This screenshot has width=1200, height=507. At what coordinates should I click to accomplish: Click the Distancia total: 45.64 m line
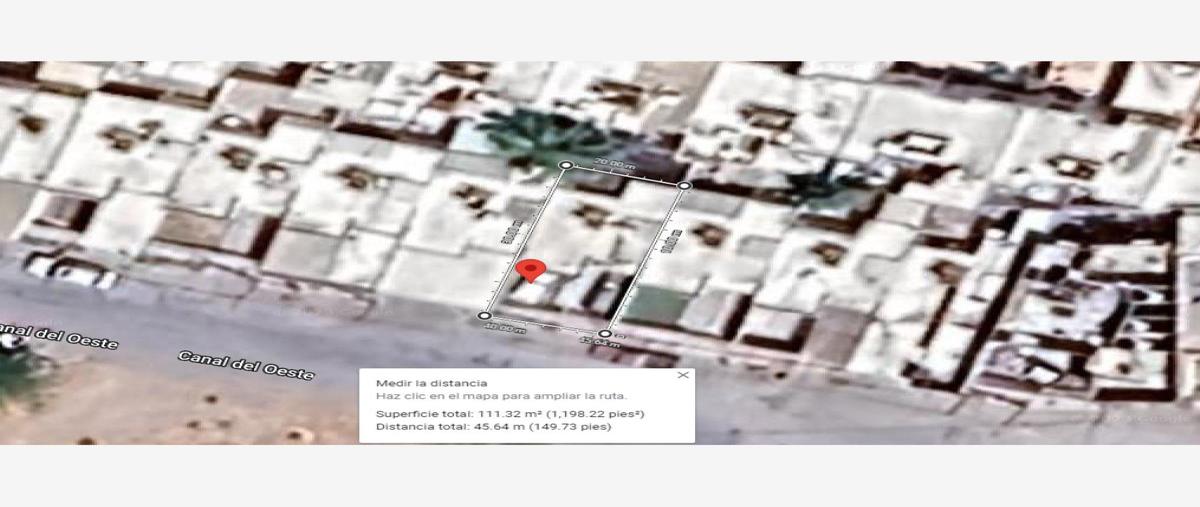493,427
